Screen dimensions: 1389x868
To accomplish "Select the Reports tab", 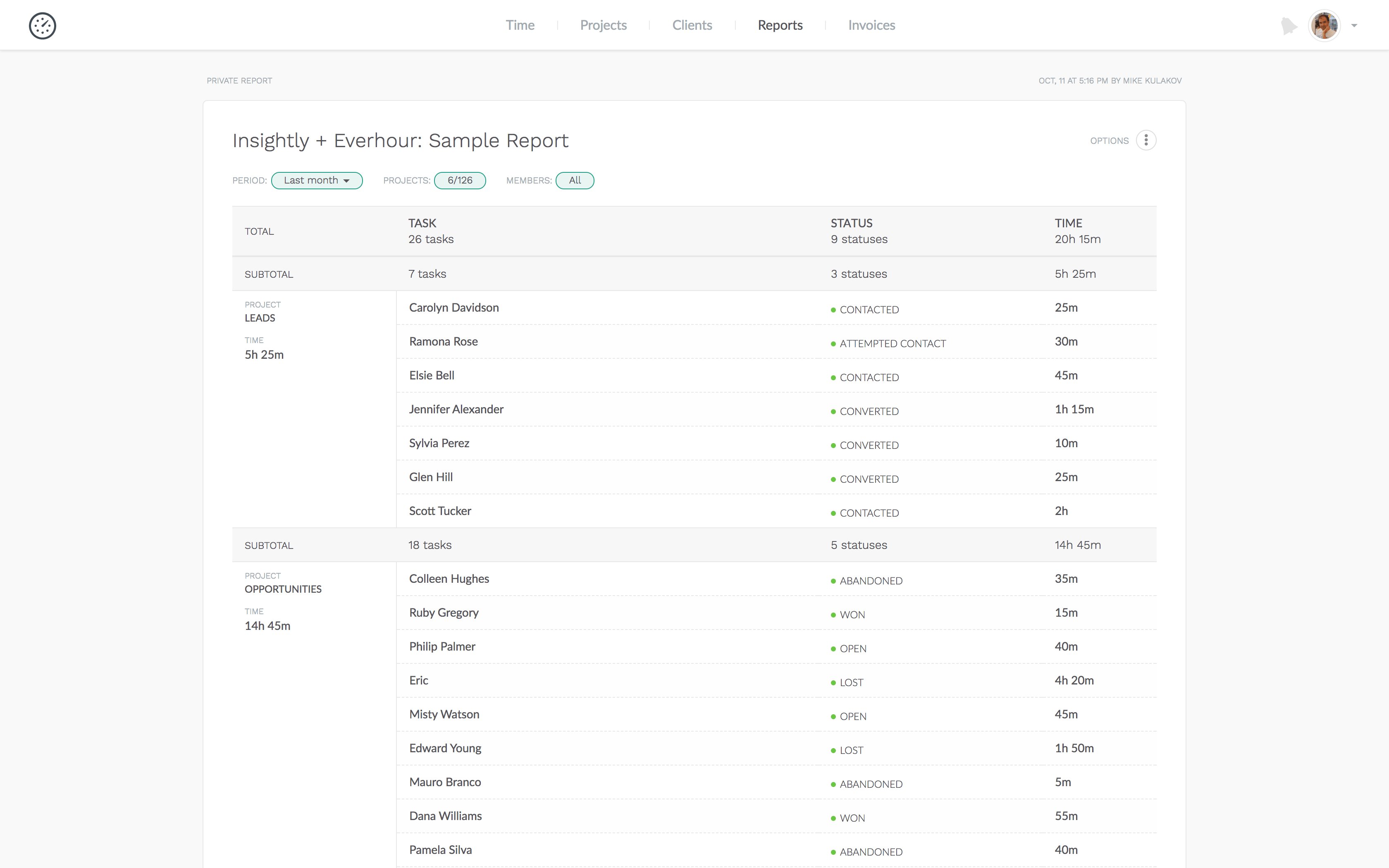I will 780,25.
